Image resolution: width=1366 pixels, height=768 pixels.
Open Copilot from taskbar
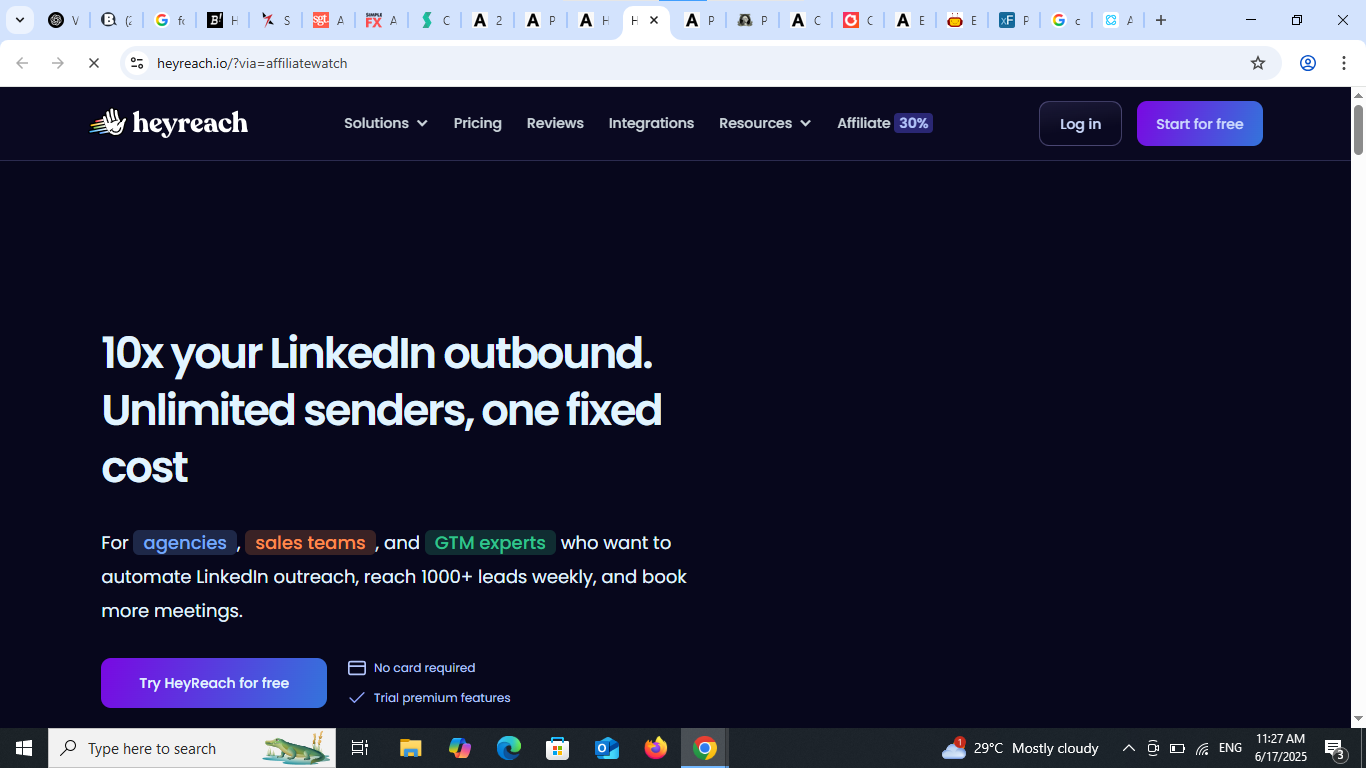[460, 748]
